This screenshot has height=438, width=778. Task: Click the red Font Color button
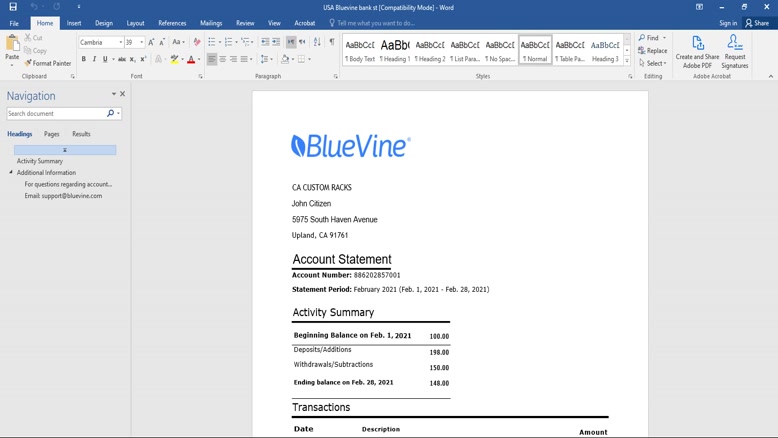pyautogui.click(x=191, y=59)
